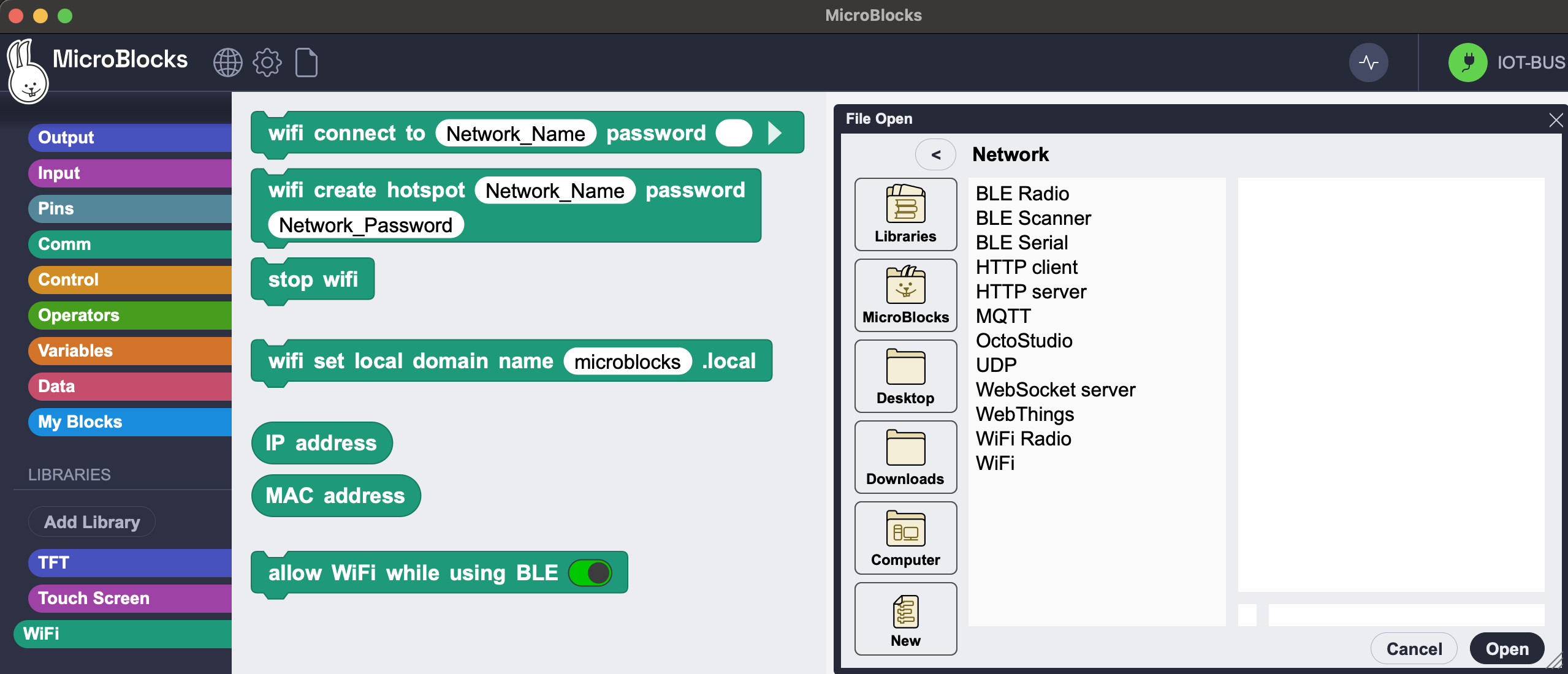Toggle allow WiFi while using BLE
The image size is (1568, 674).
[x=590, y=573]
